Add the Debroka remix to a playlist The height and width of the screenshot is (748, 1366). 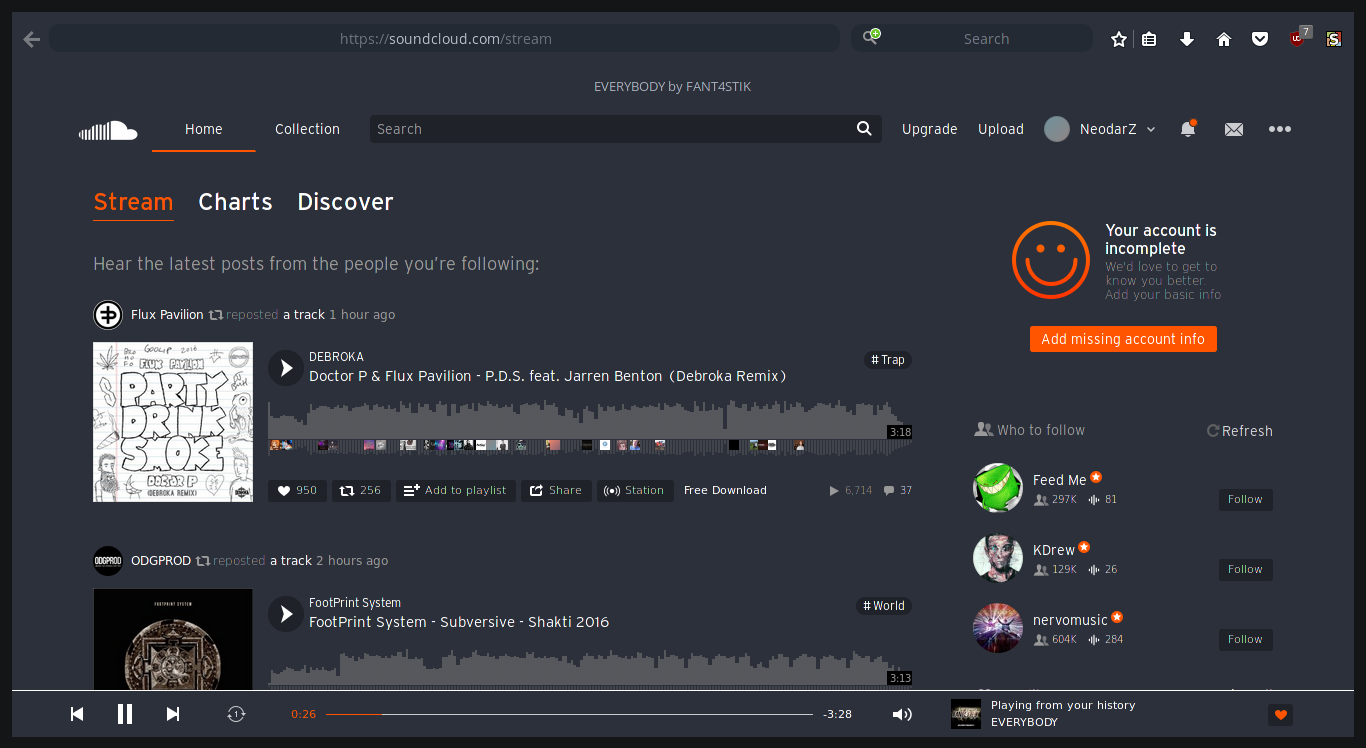click(x=455, y=490)
